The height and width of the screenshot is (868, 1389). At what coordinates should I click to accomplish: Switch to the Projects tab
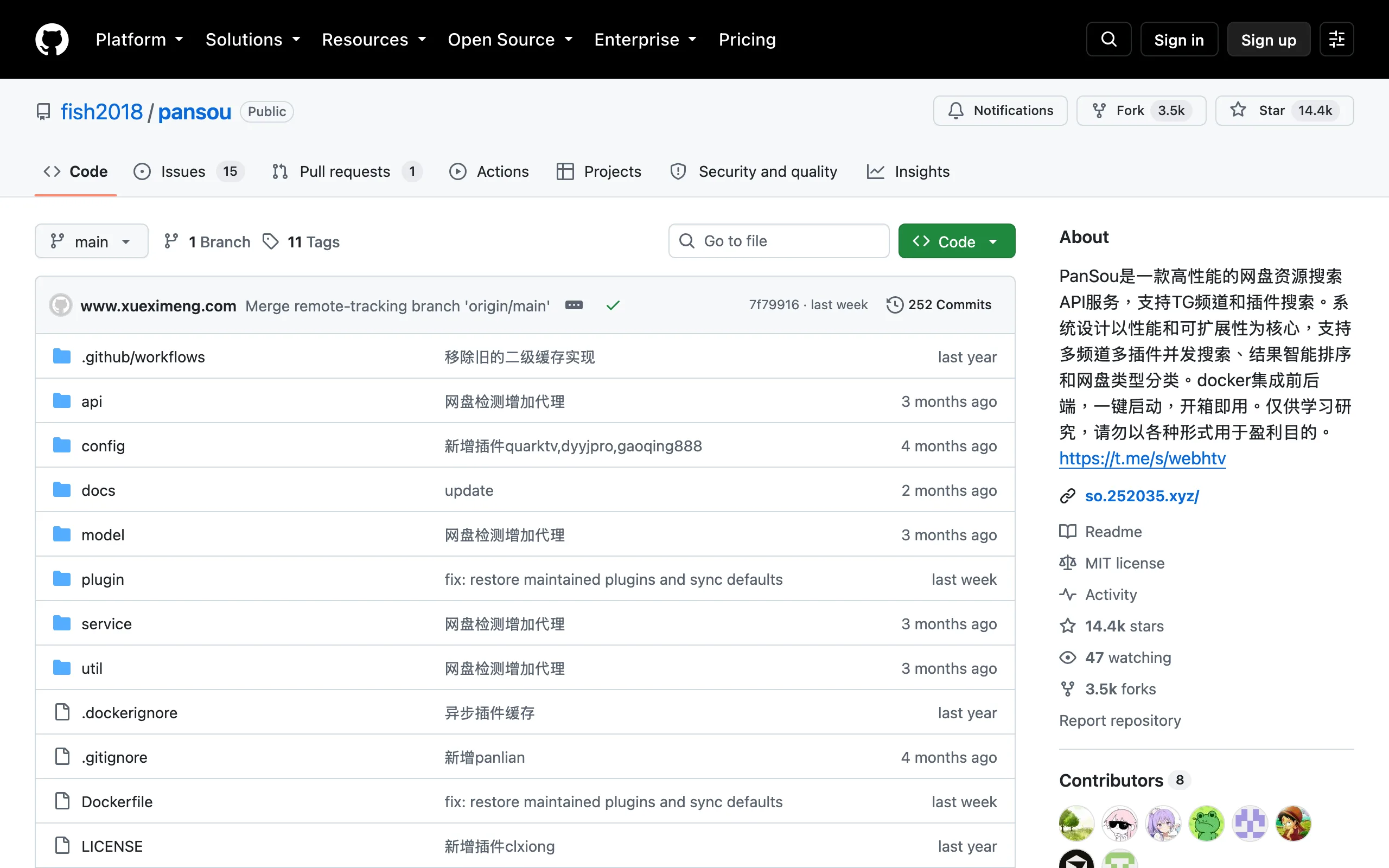click(598, 171)
